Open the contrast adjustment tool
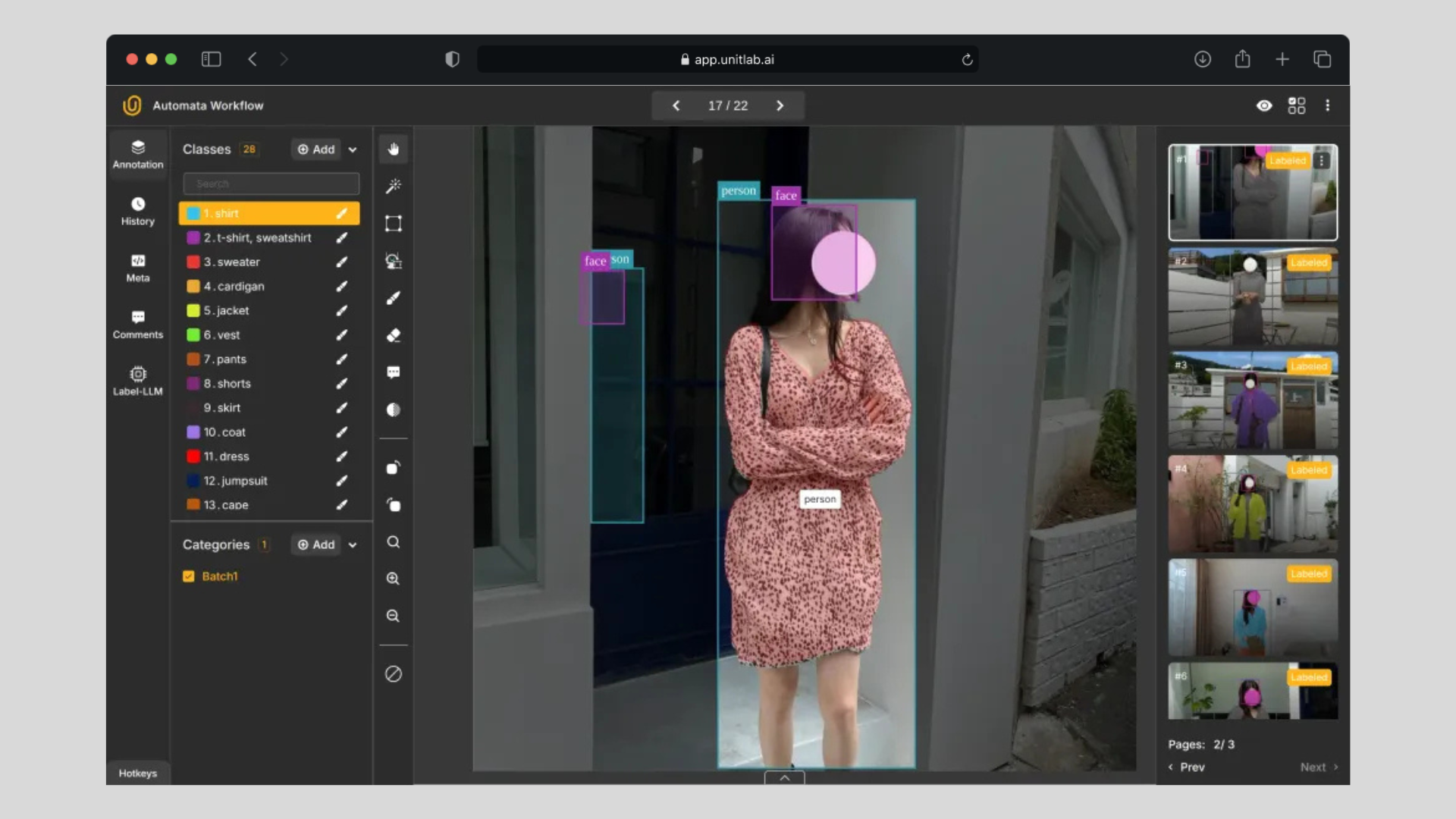This screenshot has width=1456, height=819. tap(393, 409)
